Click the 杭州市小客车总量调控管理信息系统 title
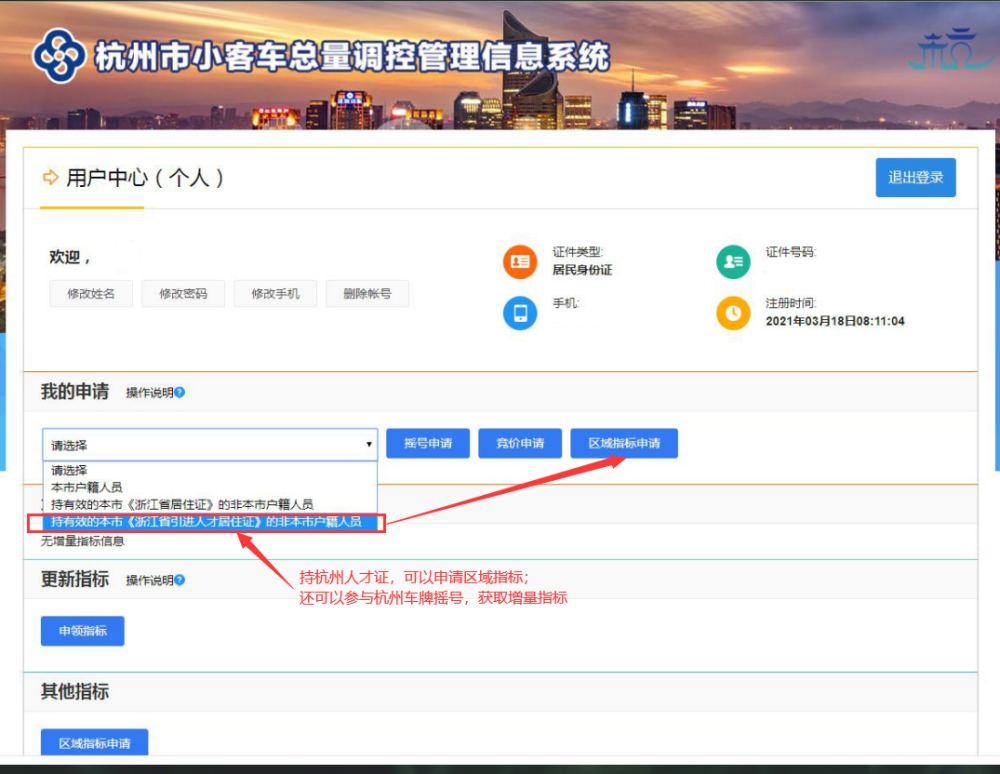Viewport: 1000px width, 774px height. 353,57
